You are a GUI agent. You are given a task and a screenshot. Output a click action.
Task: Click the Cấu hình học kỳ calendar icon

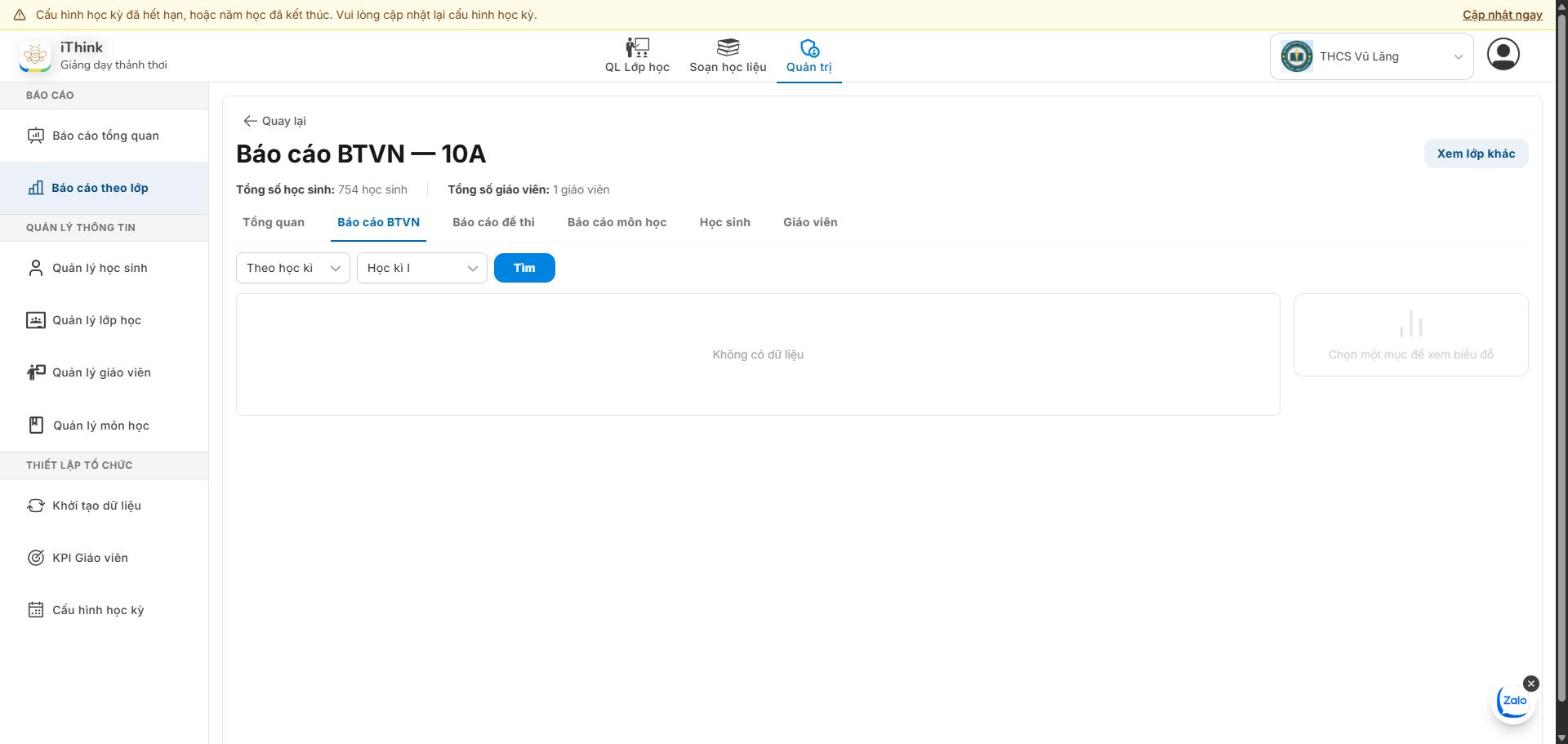36,610
